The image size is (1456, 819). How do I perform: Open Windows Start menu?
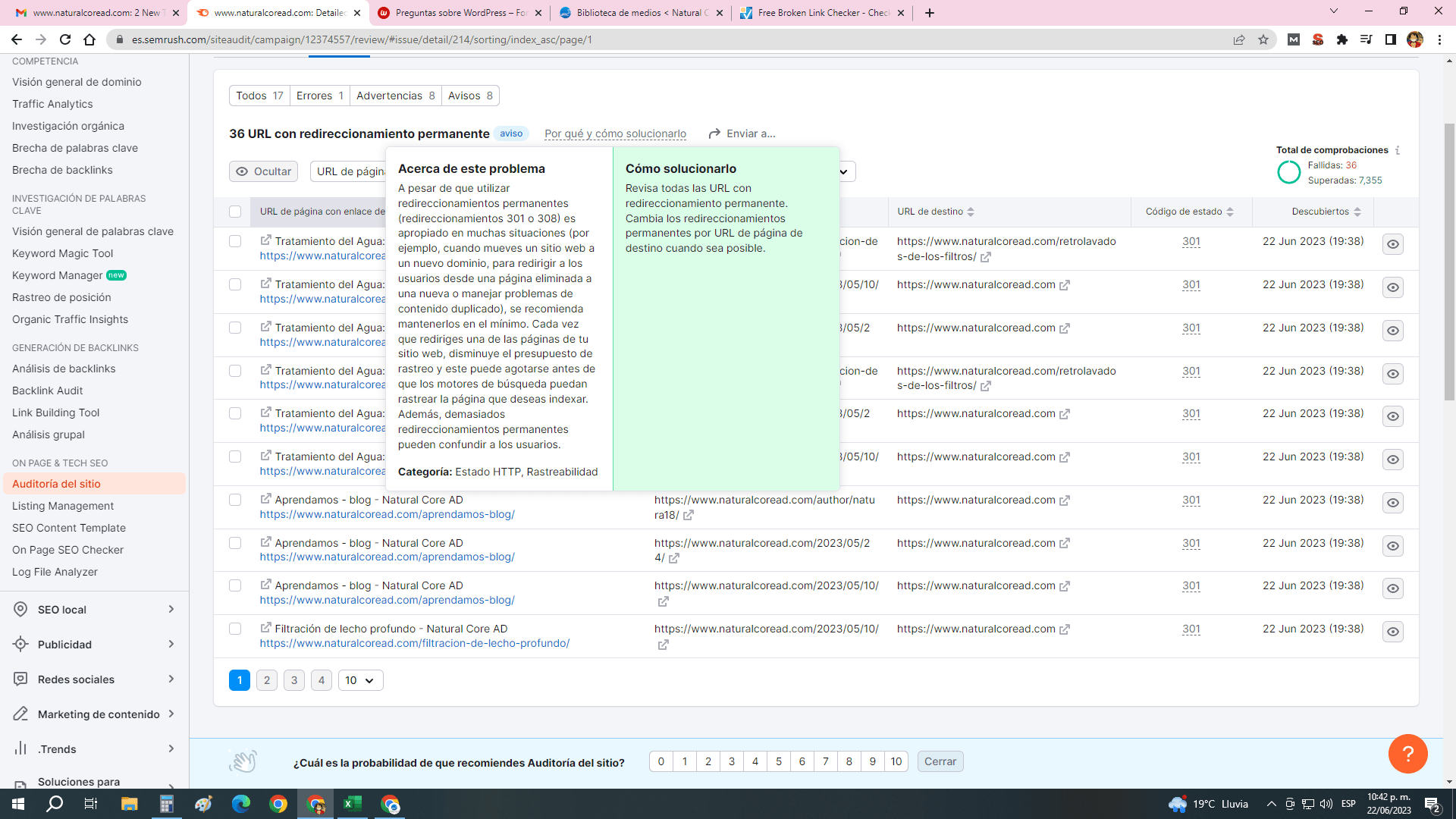click(x=18, y=804)
